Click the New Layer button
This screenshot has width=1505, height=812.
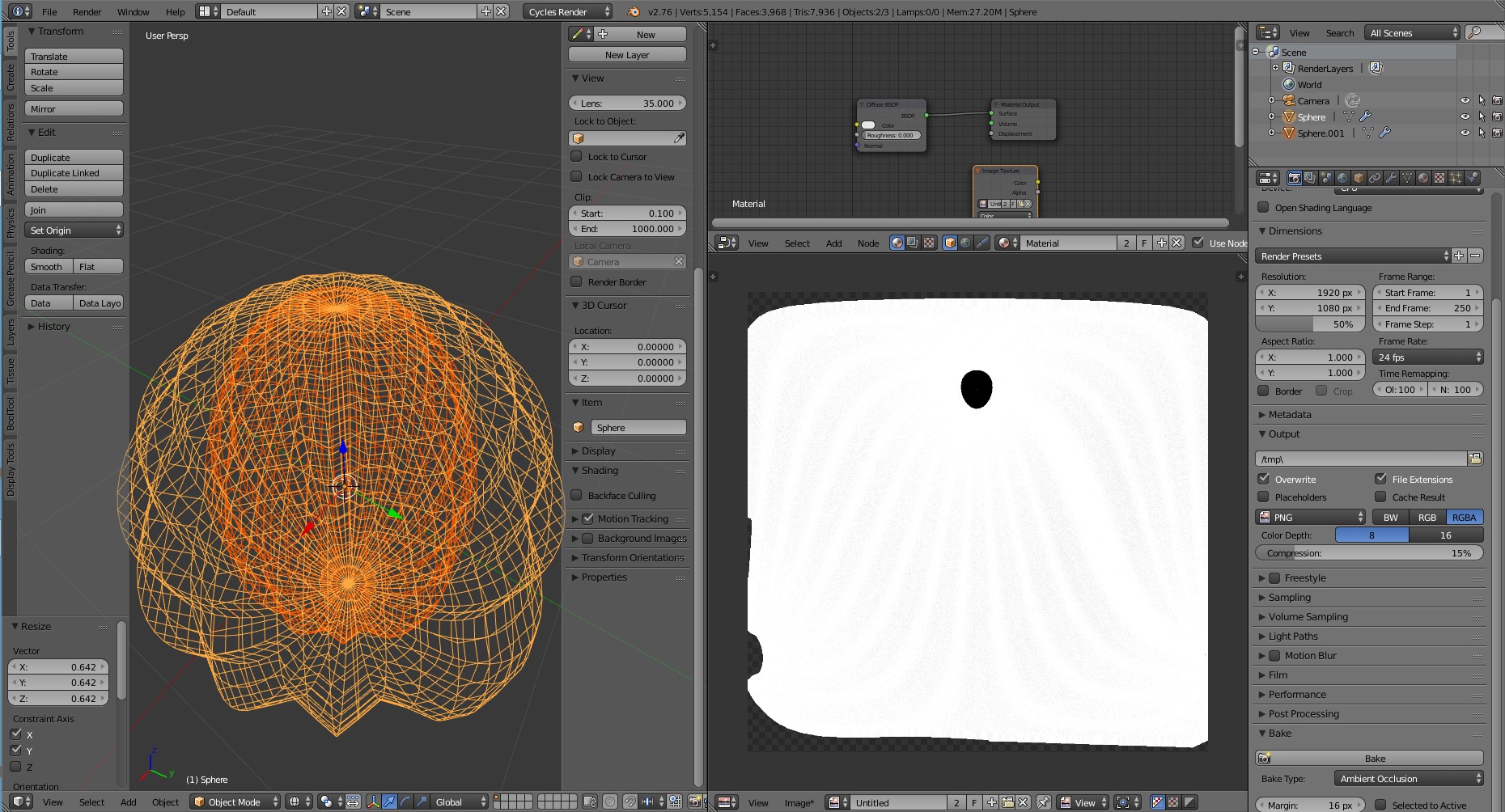tap(627, 54)
